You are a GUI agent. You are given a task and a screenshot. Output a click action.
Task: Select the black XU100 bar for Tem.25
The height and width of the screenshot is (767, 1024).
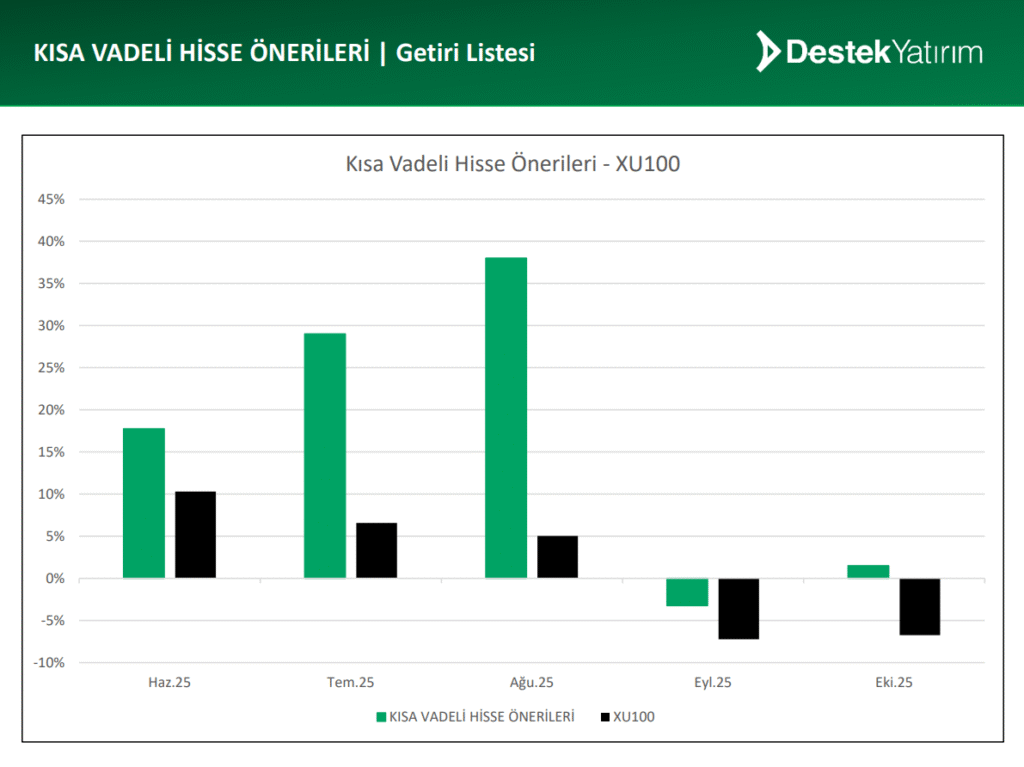point(376,550)
